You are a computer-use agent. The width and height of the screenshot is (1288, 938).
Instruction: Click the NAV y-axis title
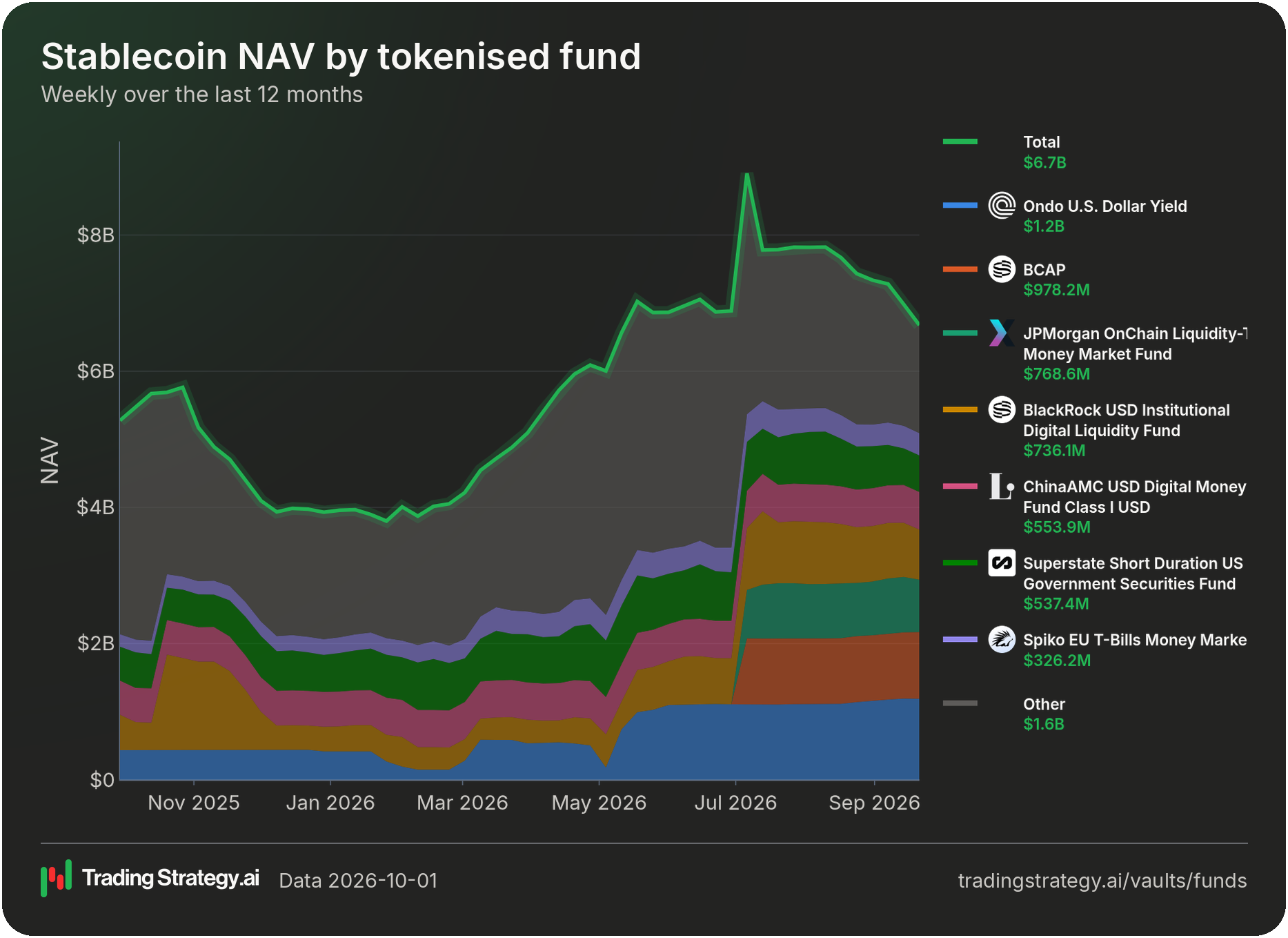pos(50,460)
